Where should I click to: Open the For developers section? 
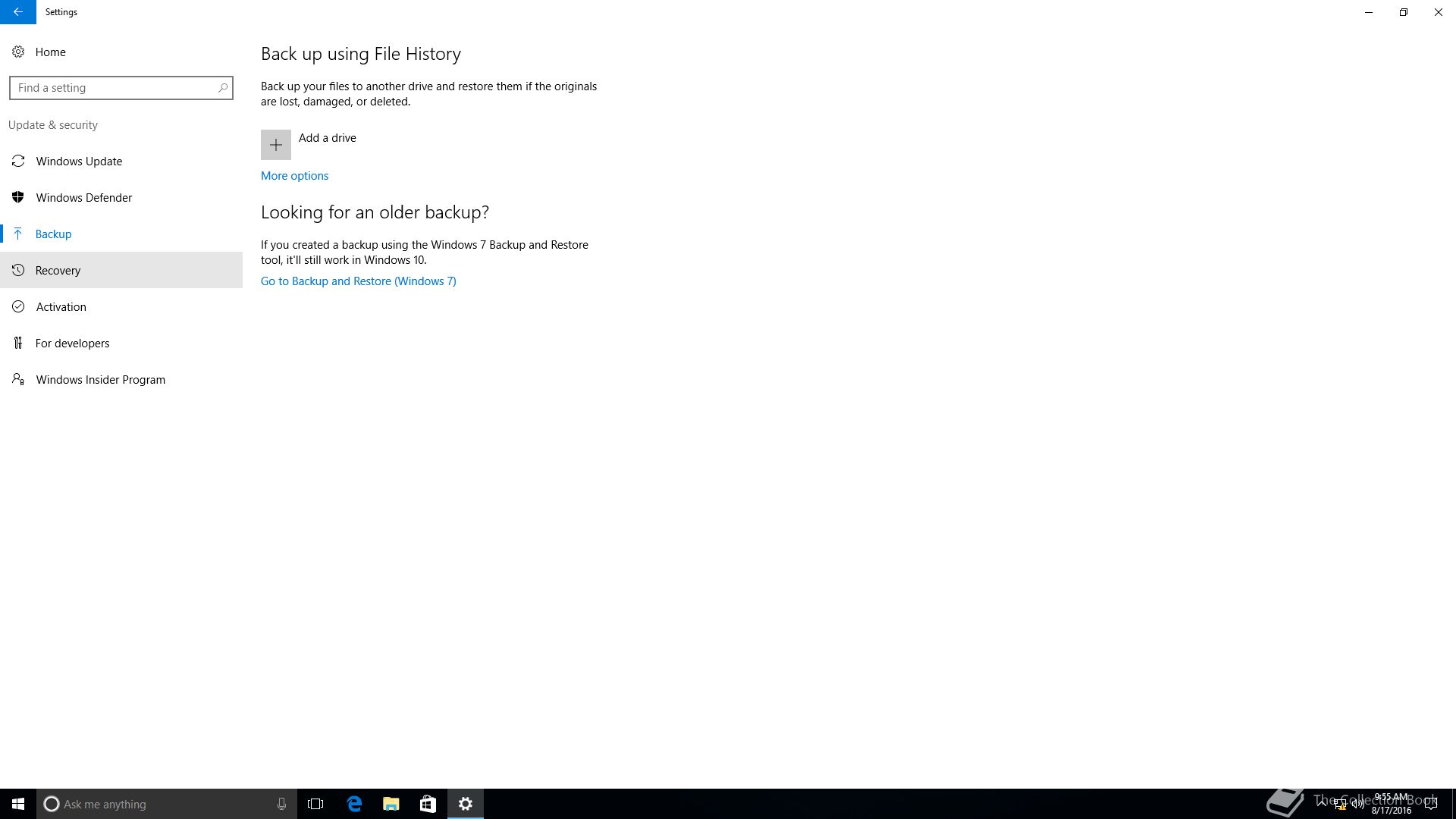coord(121,343)
